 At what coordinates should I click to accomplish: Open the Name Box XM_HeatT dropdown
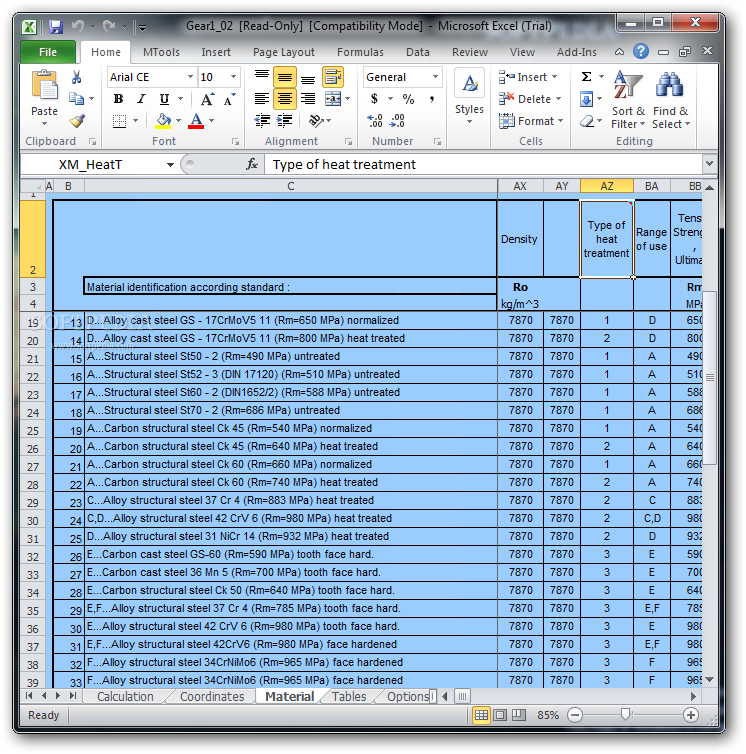(170, 164)
